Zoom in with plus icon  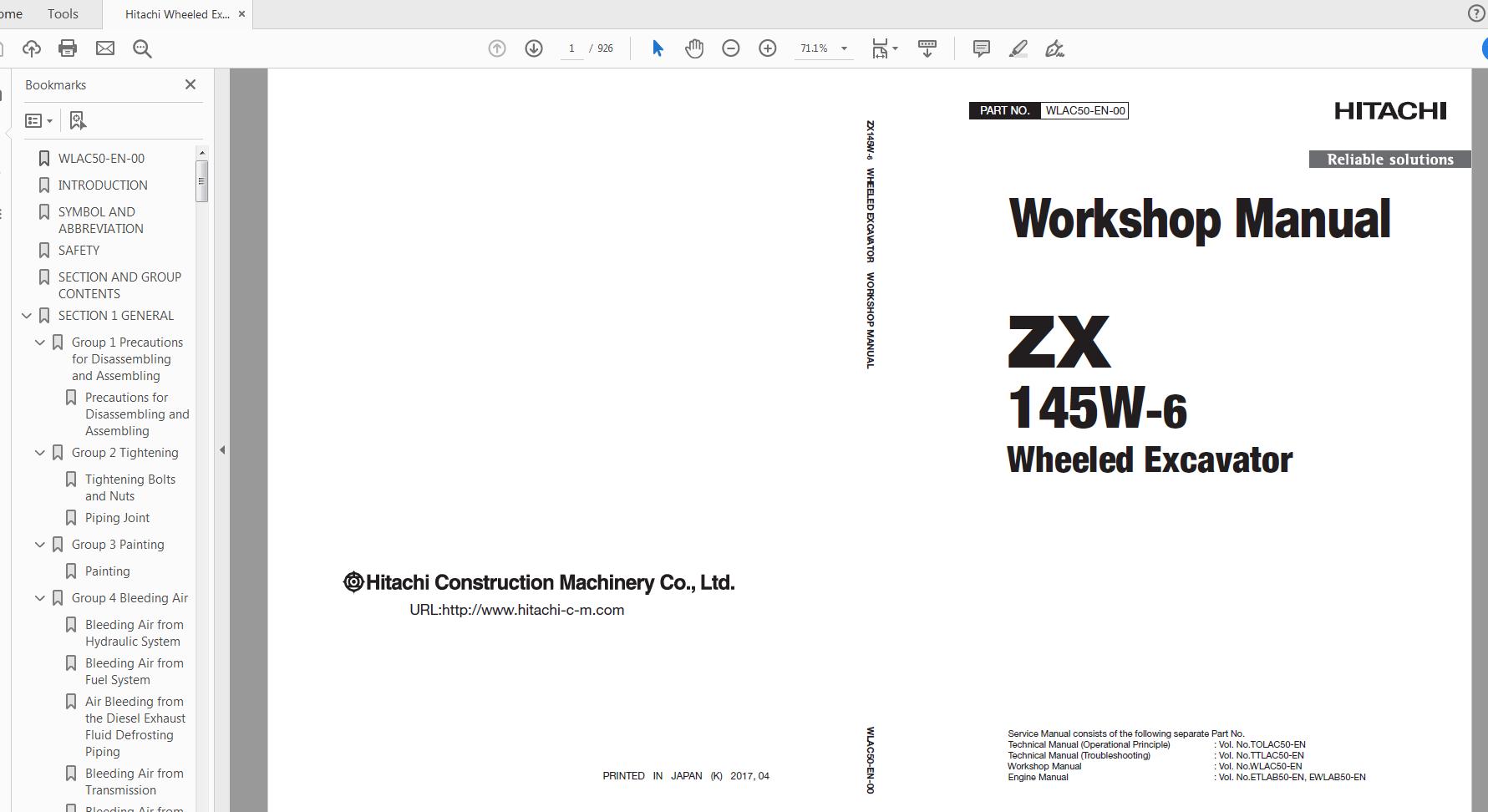pos(768,48)
